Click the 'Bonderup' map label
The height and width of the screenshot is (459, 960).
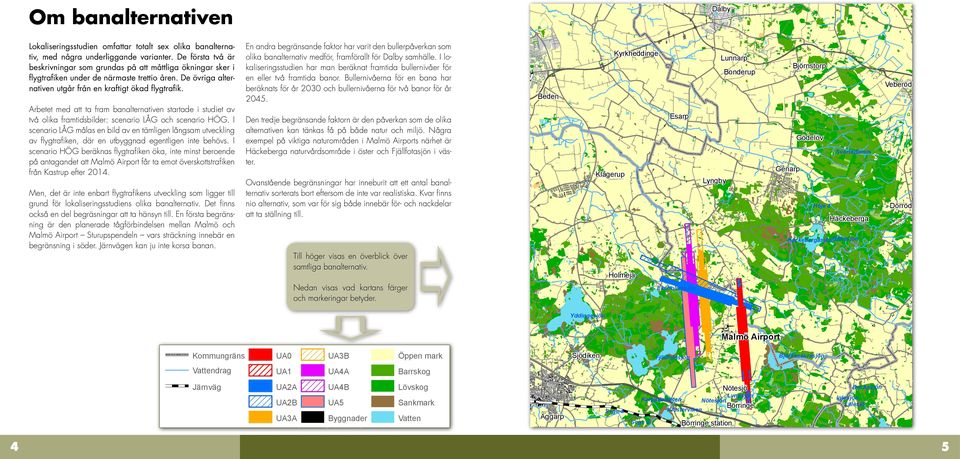pos(740,72)
